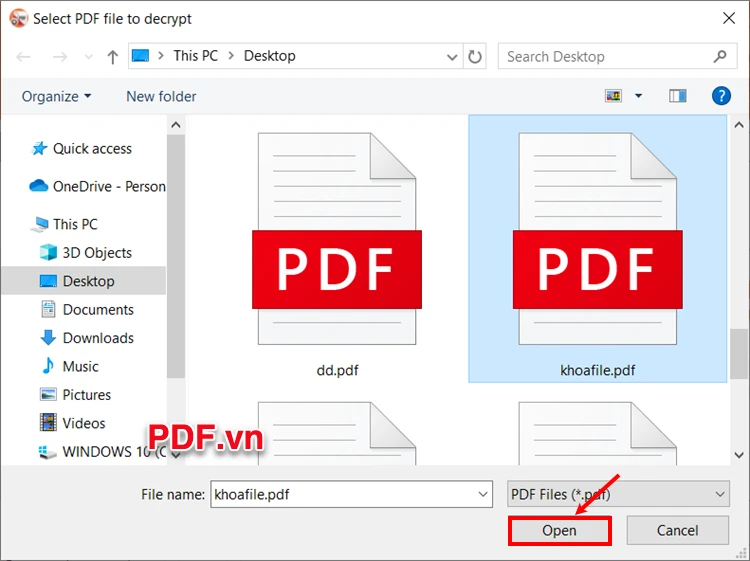The height and width of the screenshot is (561, 750).
Task: Click the Downloads arrow icon
Action: coord(48,338)
